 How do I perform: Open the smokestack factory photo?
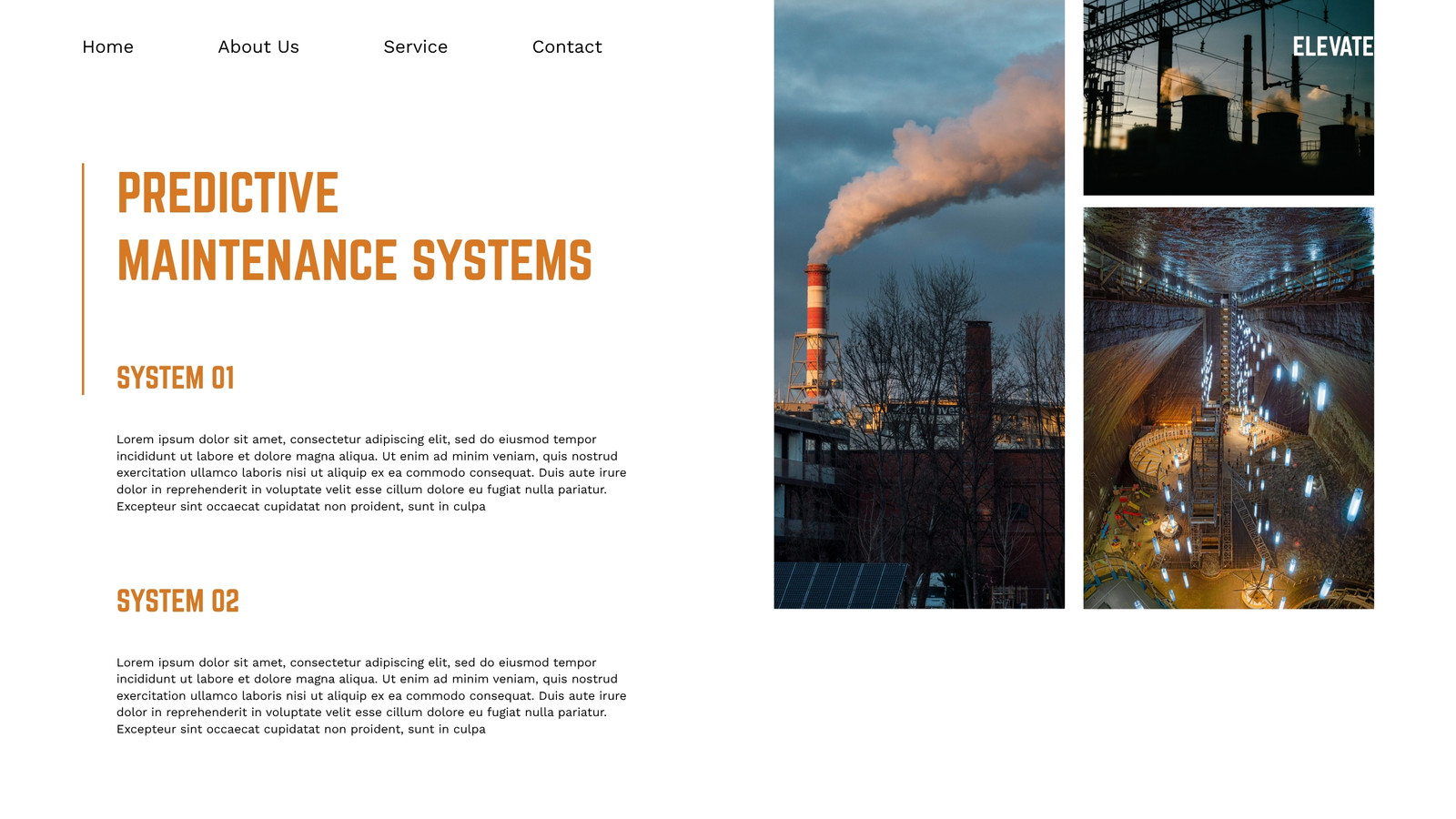(x=919, y=304)
